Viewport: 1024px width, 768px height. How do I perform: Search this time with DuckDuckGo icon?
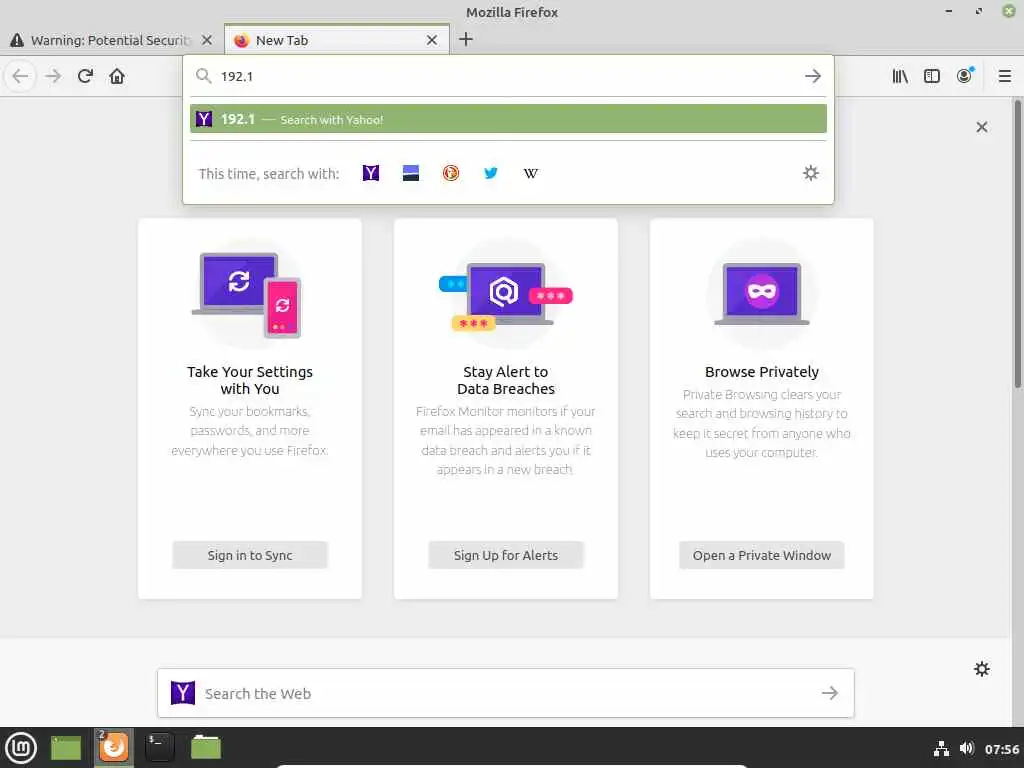point(451,173)
